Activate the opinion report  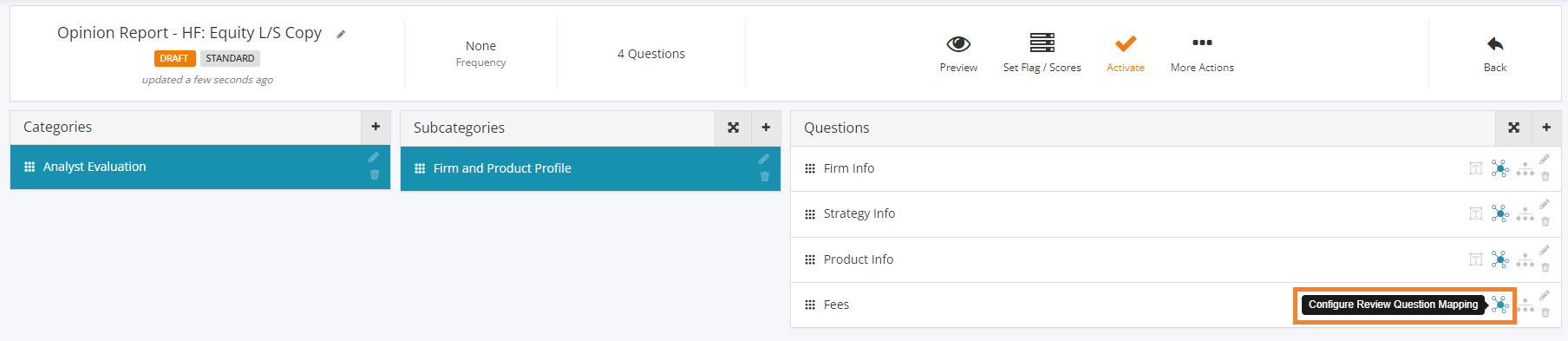click(x=1125, y=53)
